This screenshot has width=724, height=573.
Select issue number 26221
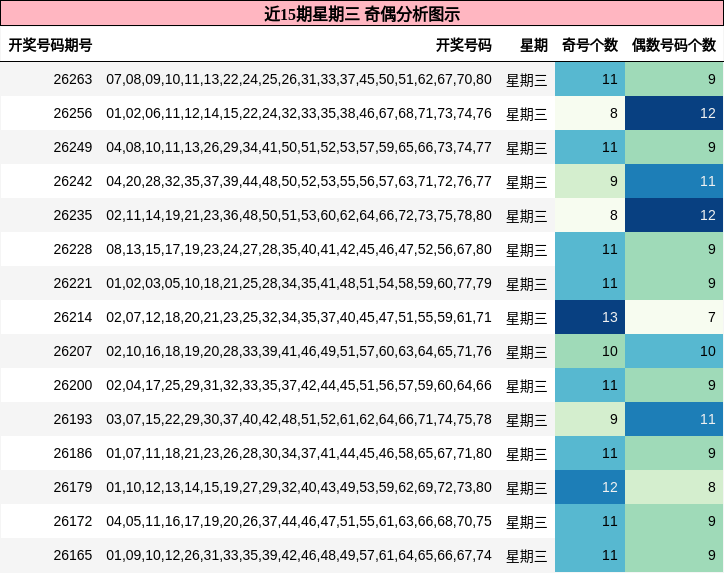(x=72, y=283)
